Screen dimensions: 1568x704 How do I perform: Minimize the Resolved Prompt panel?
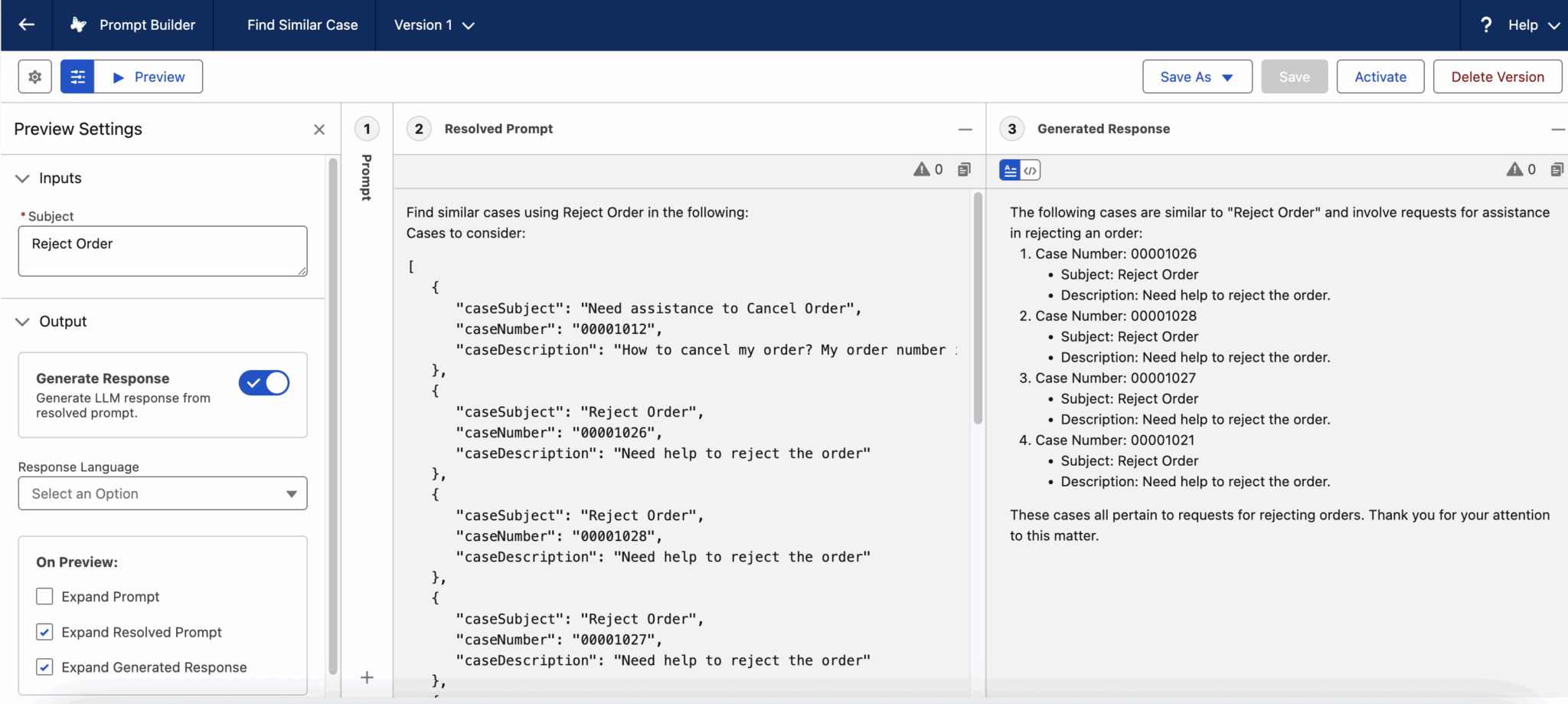(x=965, y=129)
